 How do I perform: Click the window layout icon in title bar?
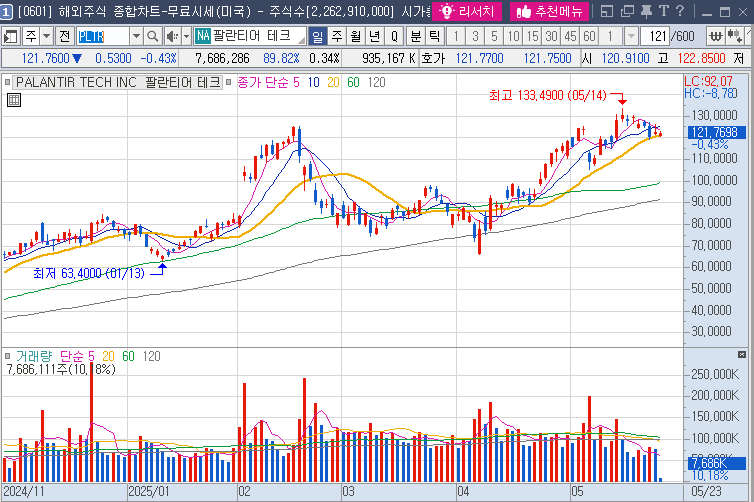point(607,12)
